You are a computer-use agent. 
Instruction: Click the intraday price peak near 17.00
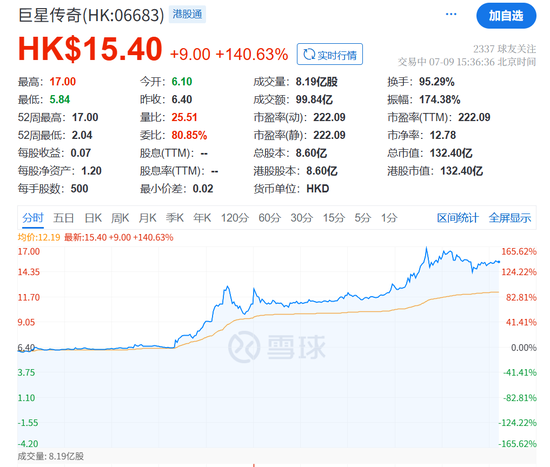pyautogui.click(x=427, y=248)
